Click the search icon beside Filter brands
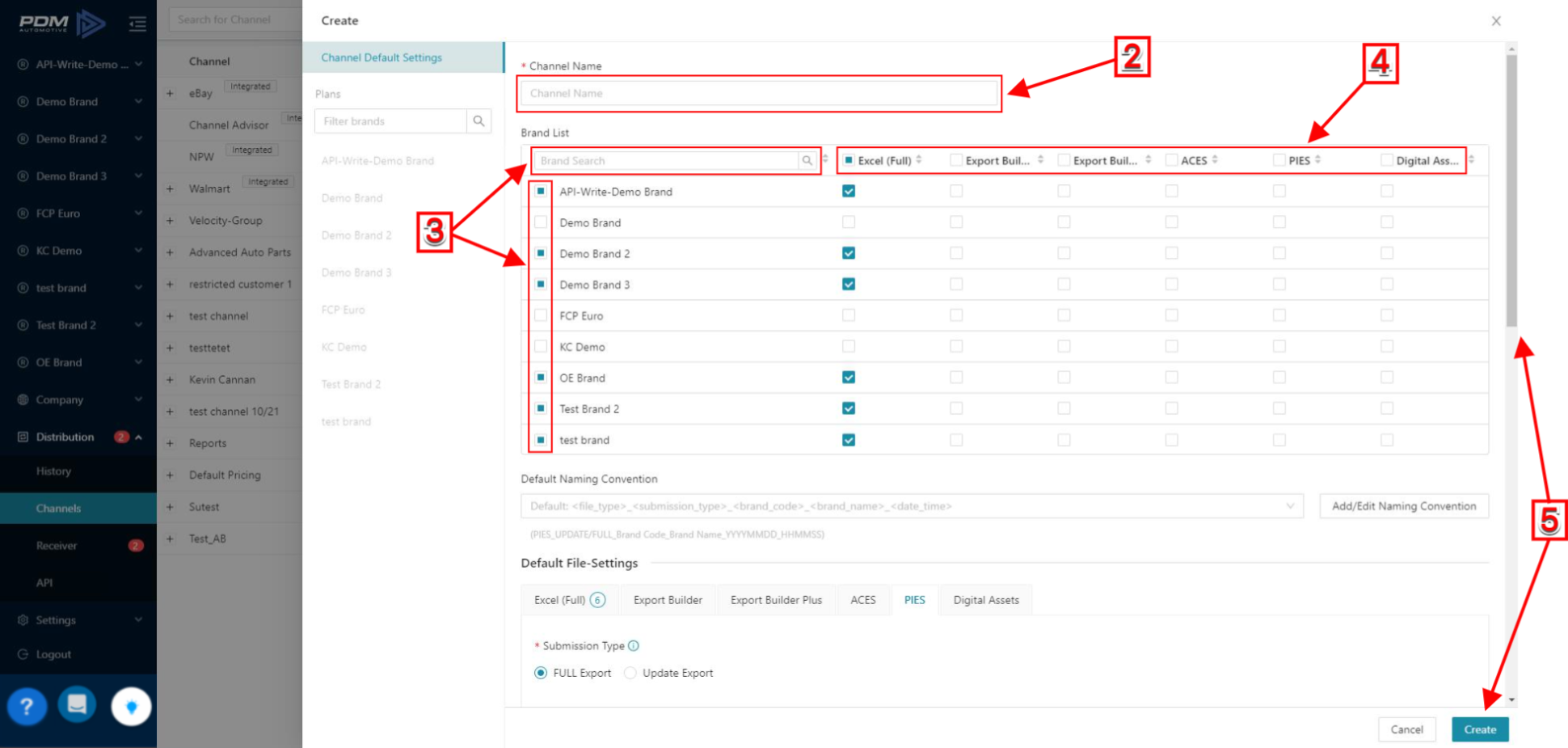 (x=478, y=121)
